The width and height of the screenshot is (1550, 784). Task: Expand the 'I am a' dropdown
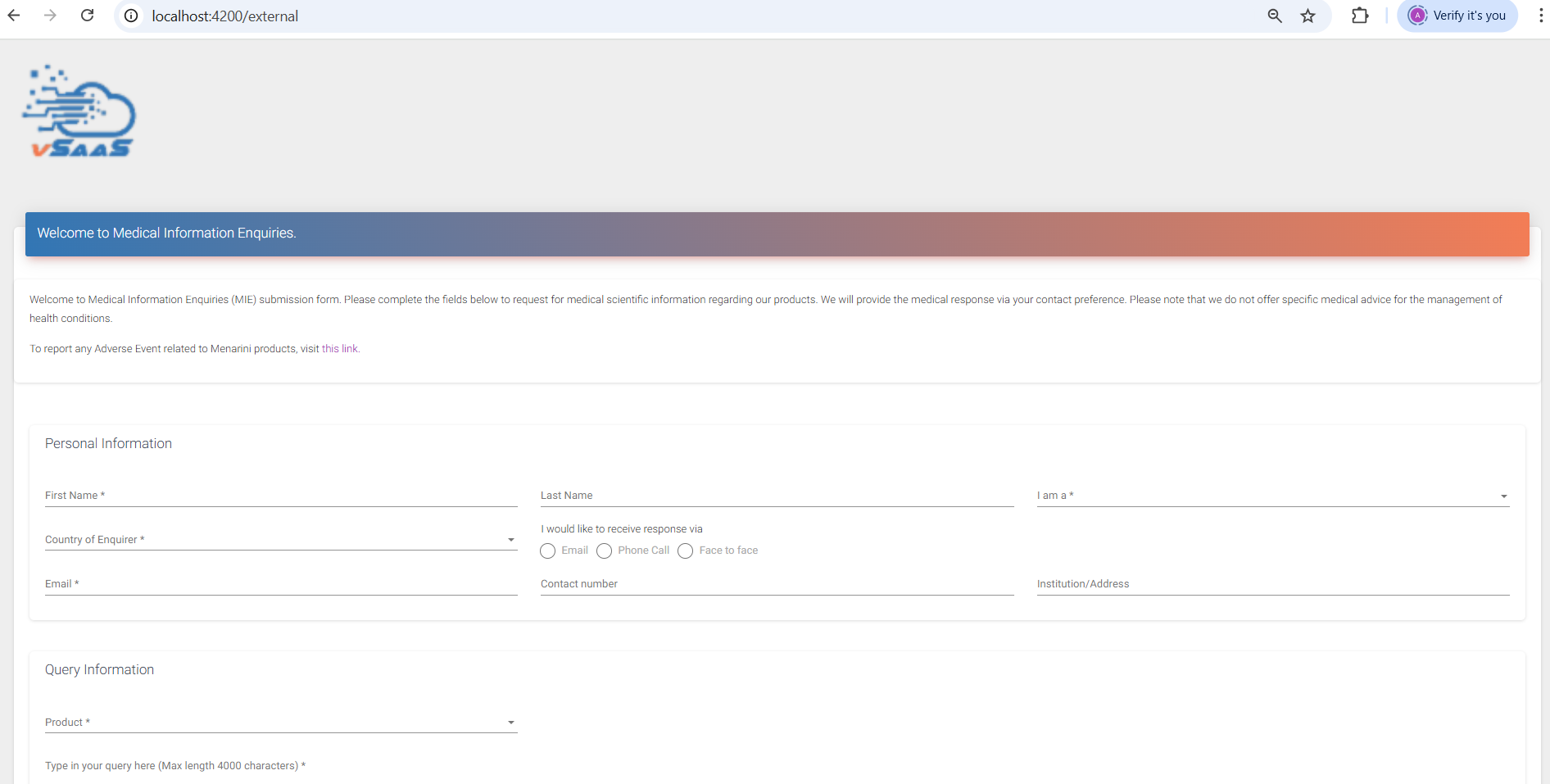point(1272,496)
